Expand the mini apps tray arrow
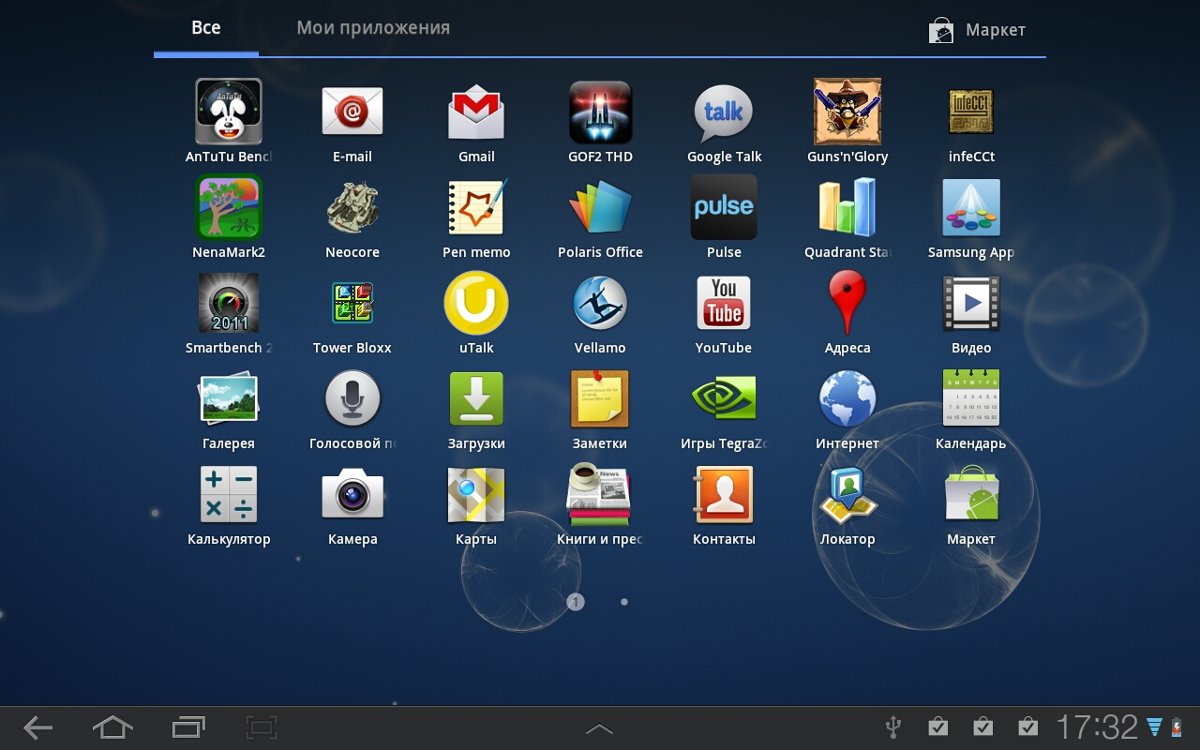The height and width of the screenshot is (750, 1200). pyautogui.click(x=599, y=729)
